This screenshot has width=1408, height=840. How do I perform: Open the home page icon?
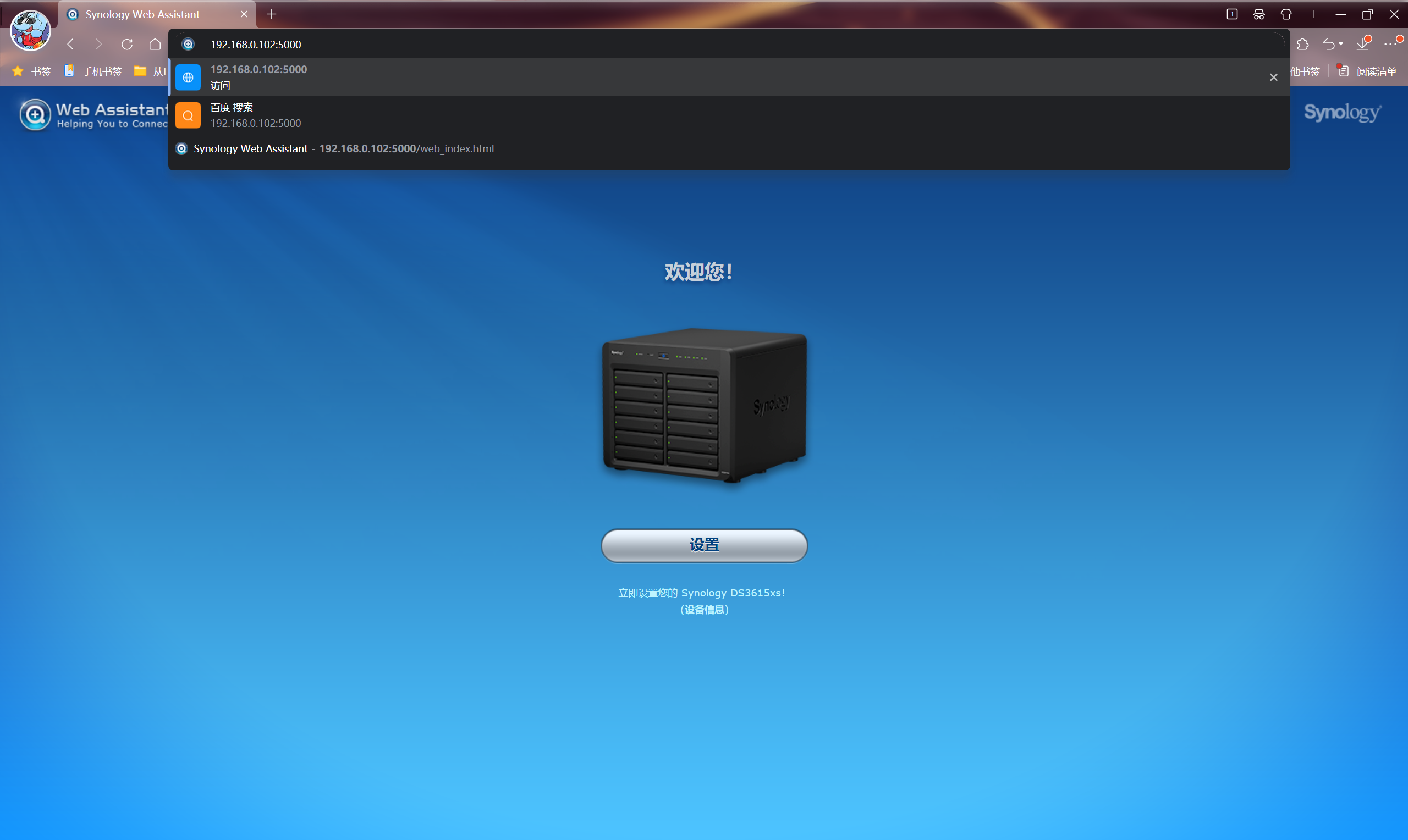[155, 44]
